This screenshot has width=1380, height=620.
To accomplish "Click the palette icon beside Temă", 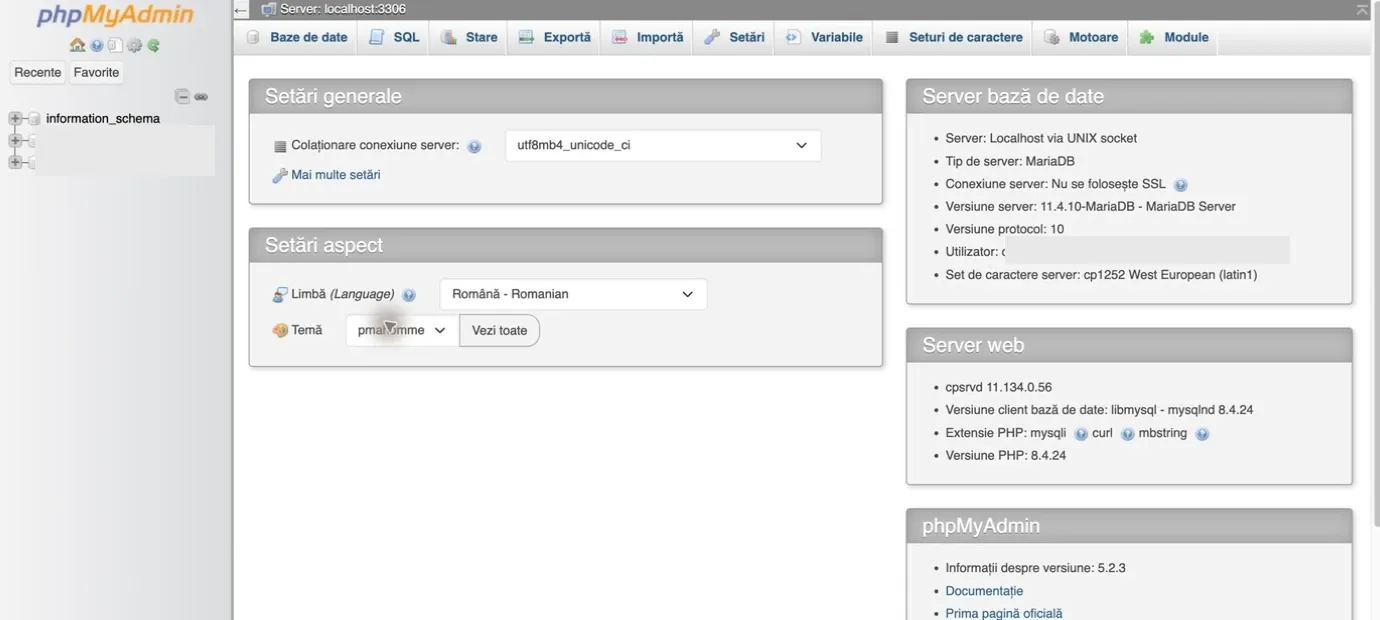I will (x=280, y=330).
